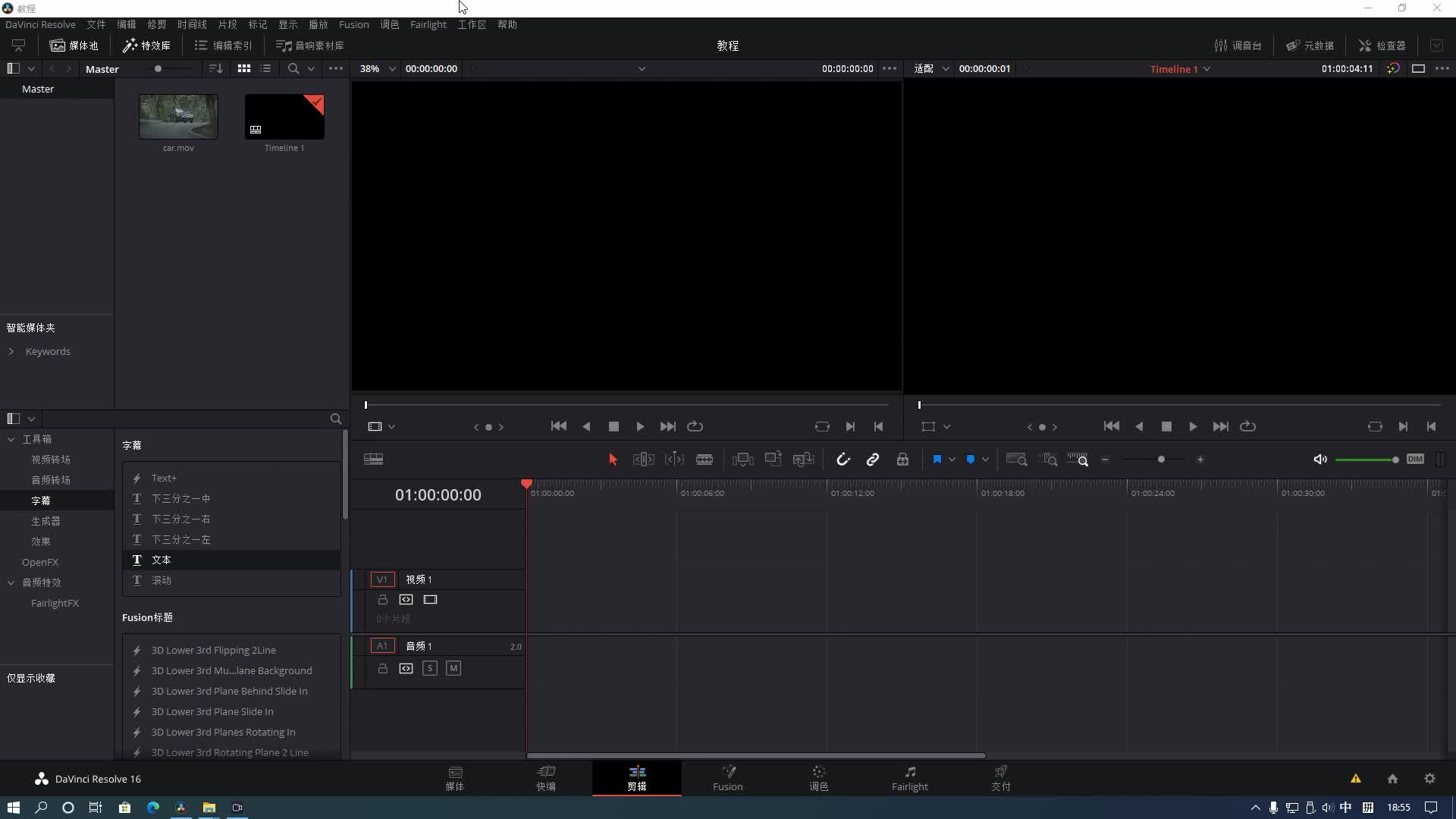Viewport: 1456px width, 819px height.
Task: Mute audio with the speaker icon
Action: click(1320, 460)
